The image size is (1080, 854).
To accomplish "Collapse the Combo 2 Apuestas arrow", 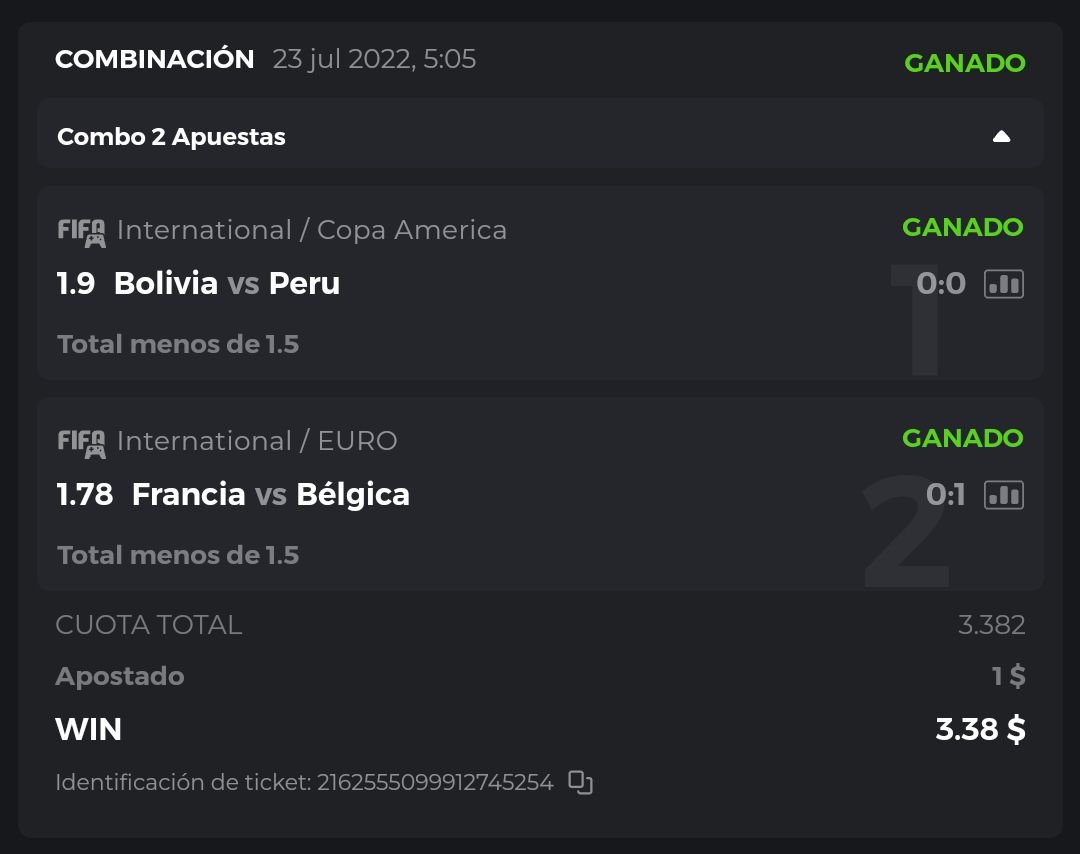I will click(x=1001, y=137).
